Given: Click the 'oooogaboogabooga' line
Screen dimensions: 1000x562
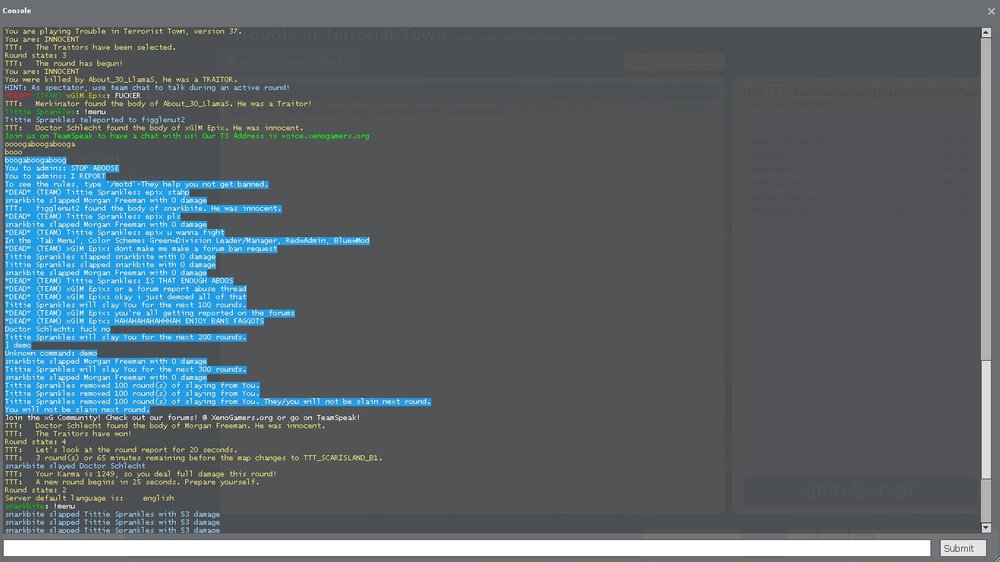Looking at the screenshot, I should pyautogui.click(x=40, y=144).
